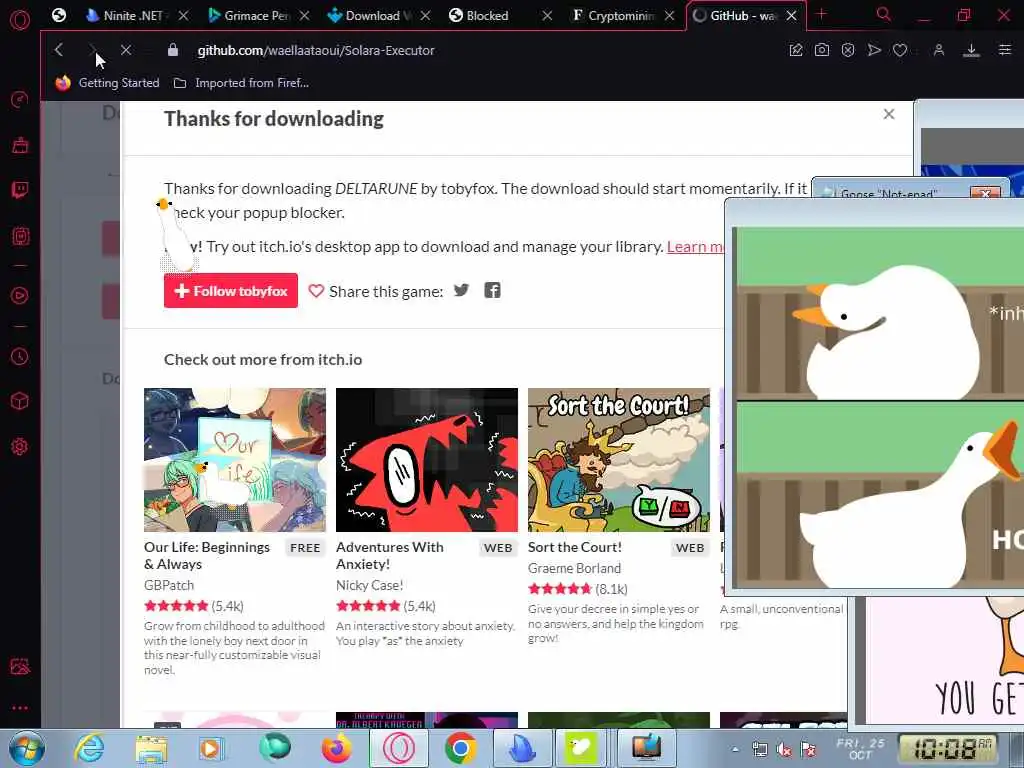1024x768 pixels.
Task: Click author name Nicky Case!
Action: click(x=369, y=585)
